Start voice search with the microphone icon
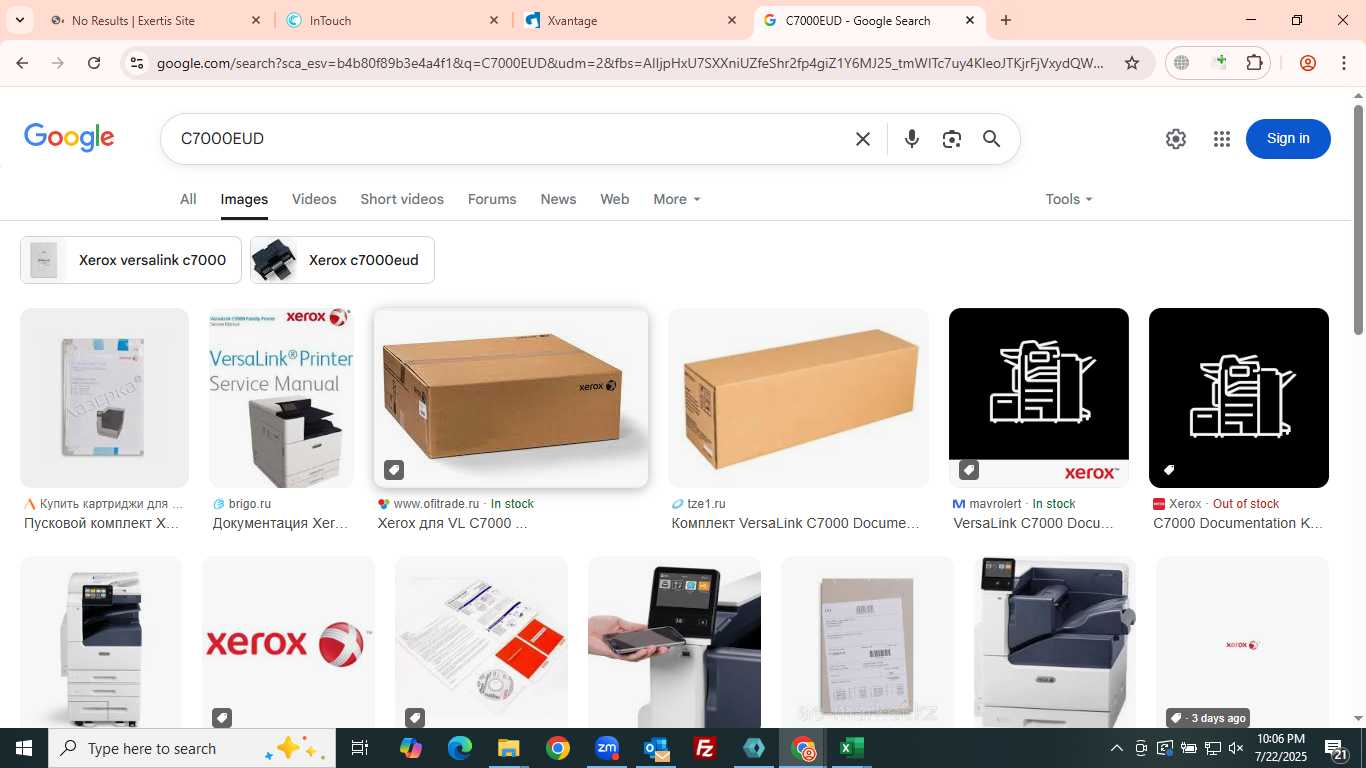1366x768 pixels. pos(911,139)
